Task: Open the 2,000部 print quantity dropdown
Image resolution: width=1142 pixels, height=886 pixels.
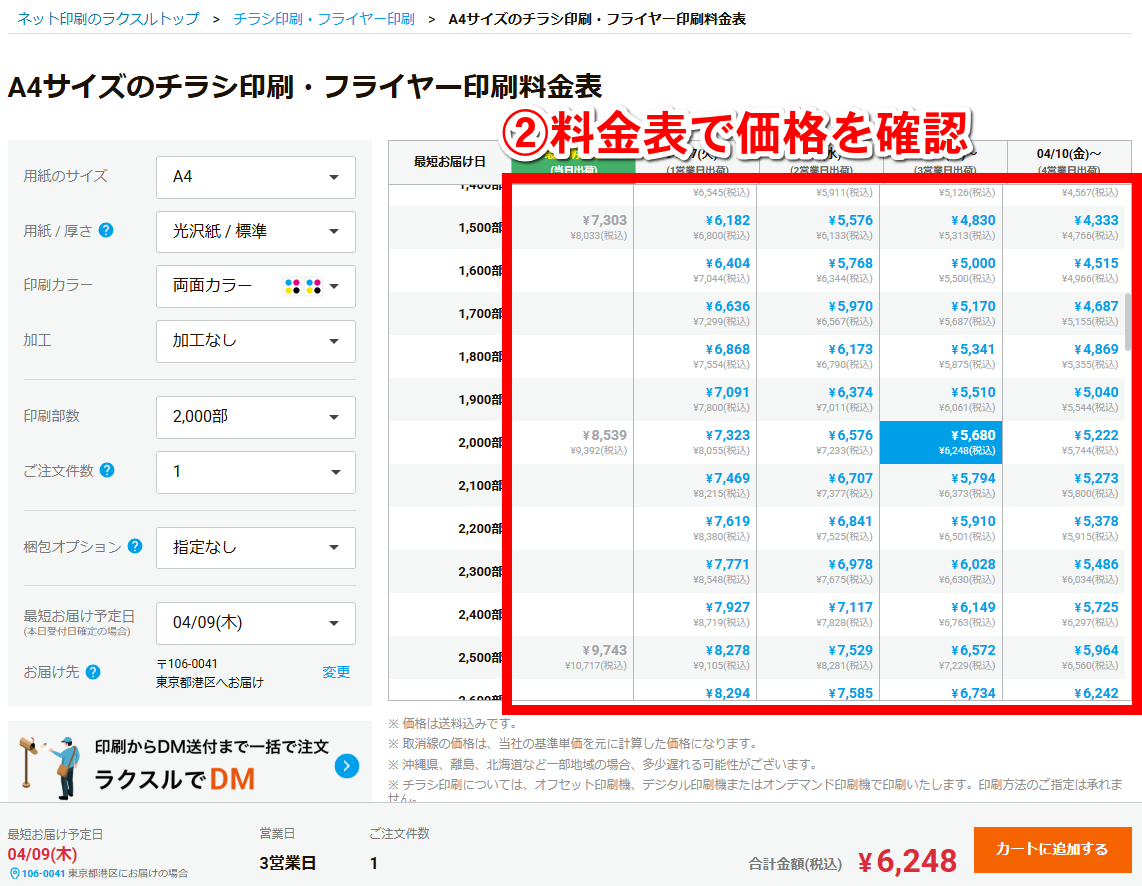Action: click(x=255, y=417)
